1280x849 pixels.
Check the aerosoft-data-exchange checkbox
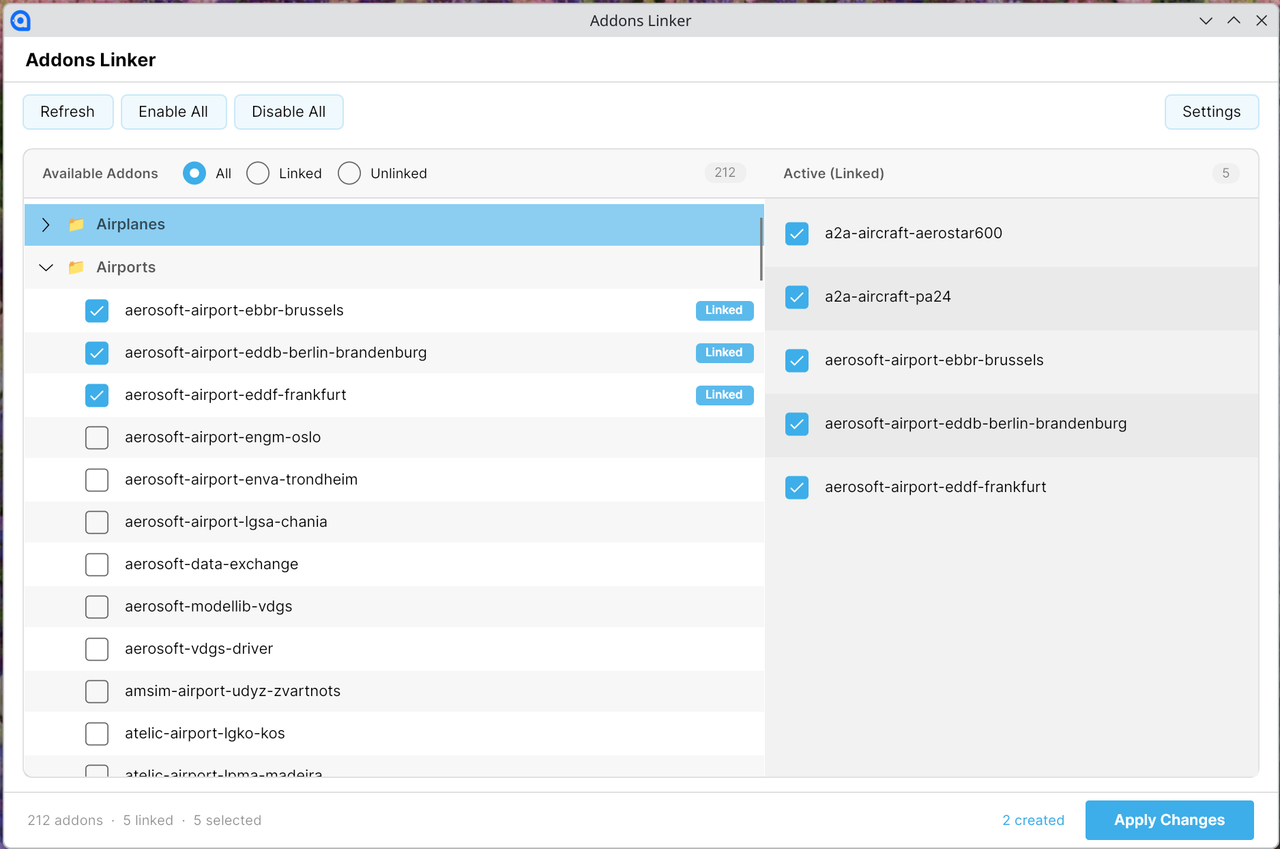click(x=97, y=564)
